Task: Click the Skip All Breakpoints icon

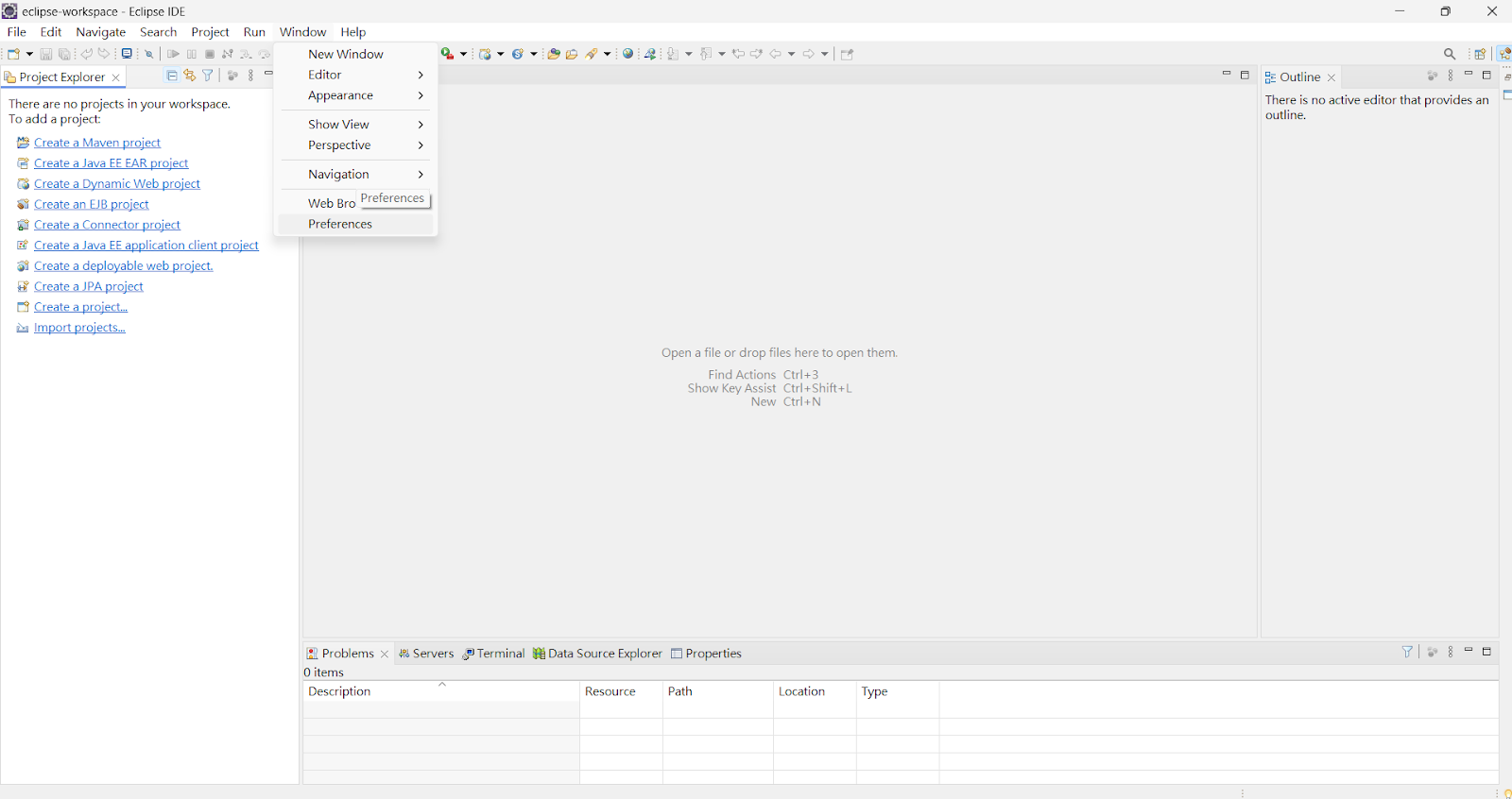Action: click(x=149, y=54)
